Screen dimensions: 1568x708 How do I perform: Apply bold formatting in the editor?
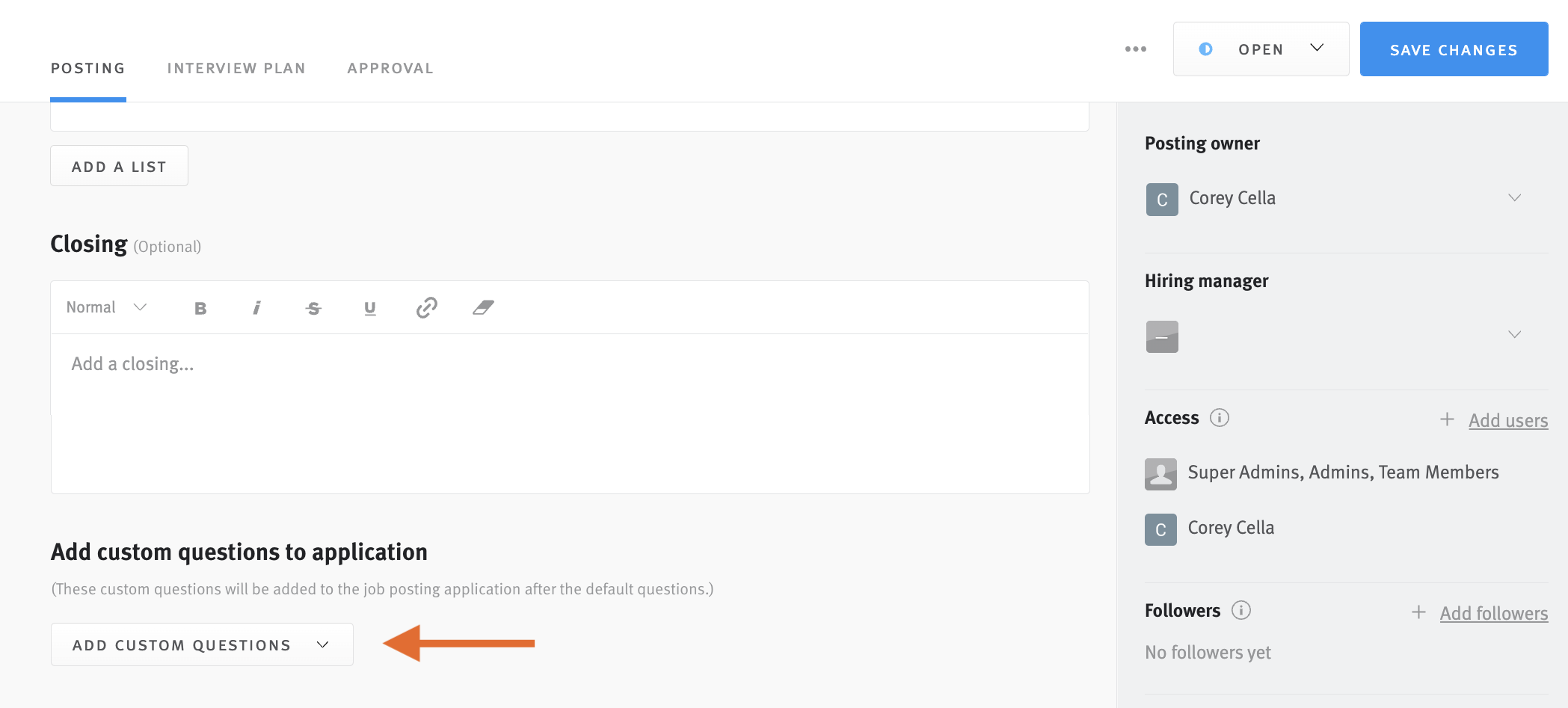[200, 307]
